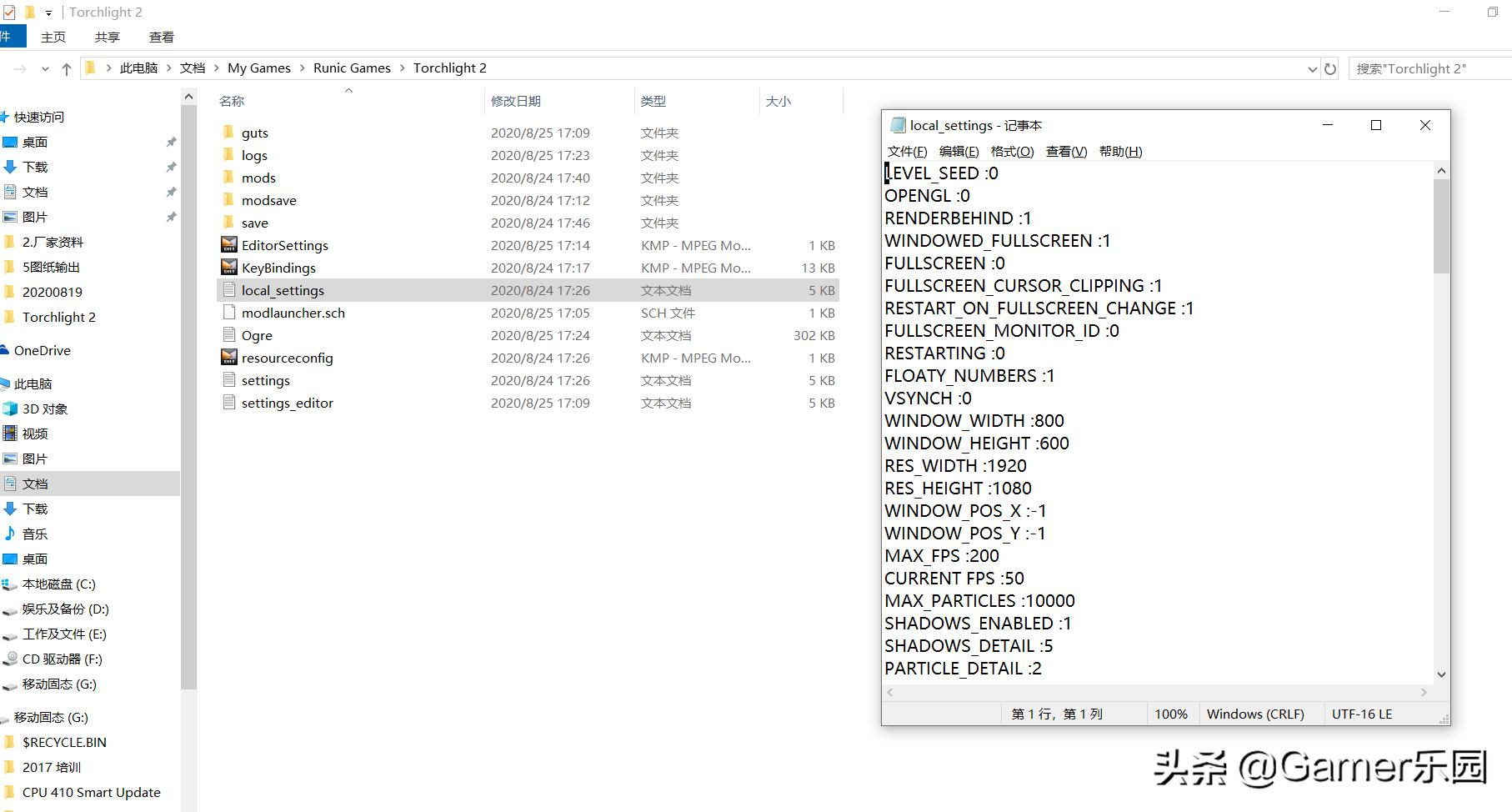Select CPU 410 Smart Update folder
Viewport: 1512px width, 812px height.
click(91, 792)
